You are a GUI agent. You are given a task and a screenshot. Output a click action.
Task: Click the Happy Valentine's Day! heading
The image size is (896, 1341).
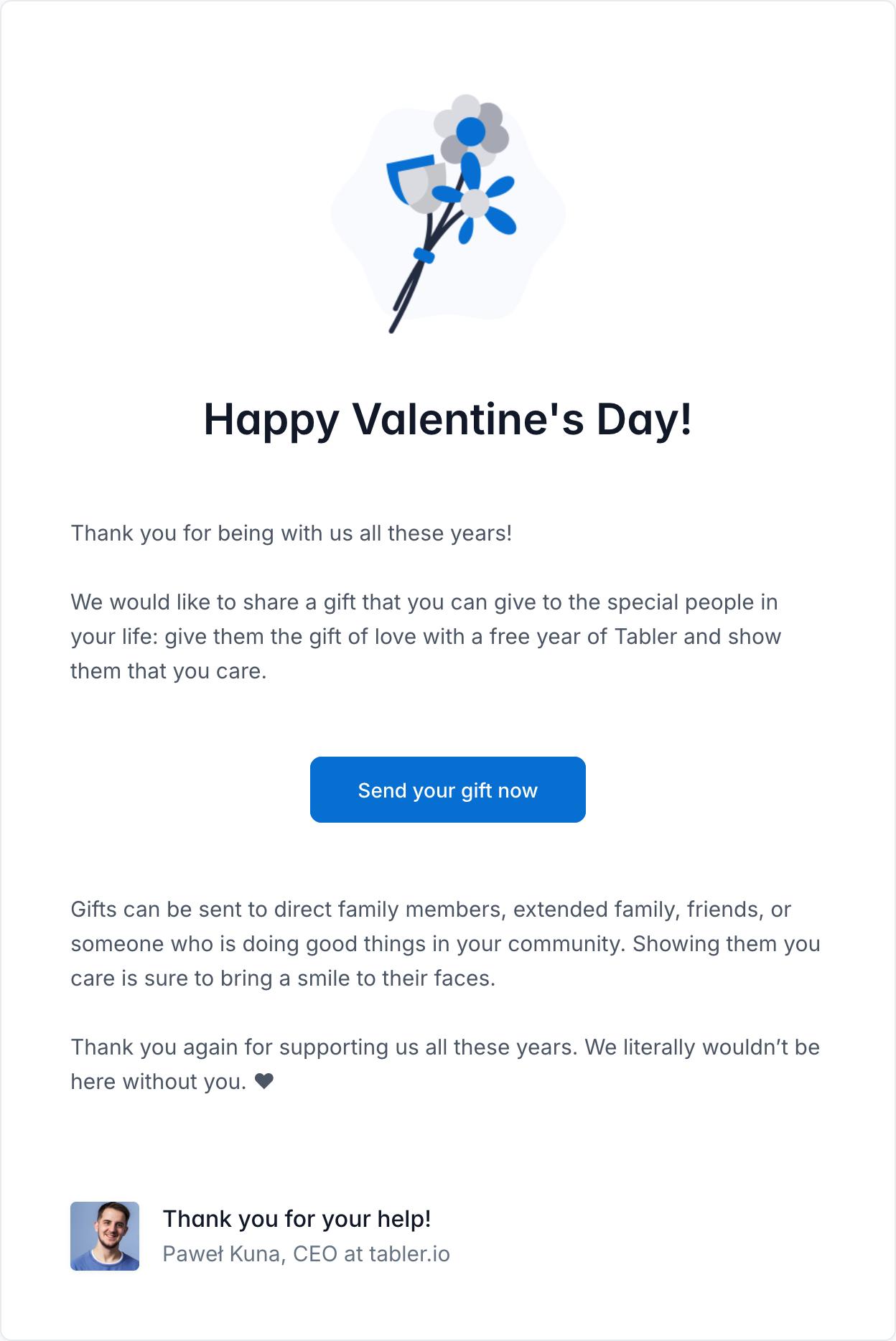pyautogui.click(x=447, y=419)
